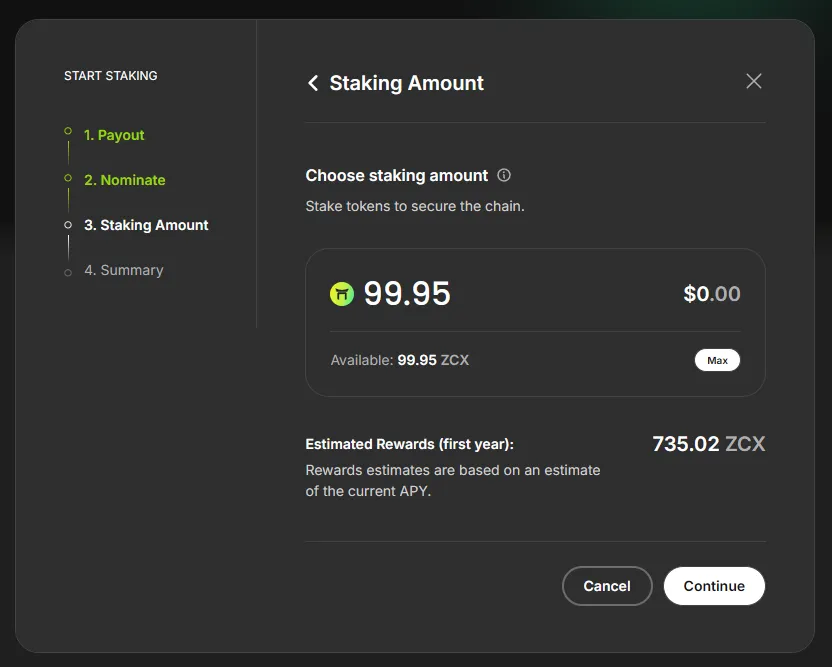Click the Nominate step circle marker
The image size is (832, 667).
click(68, 178)
